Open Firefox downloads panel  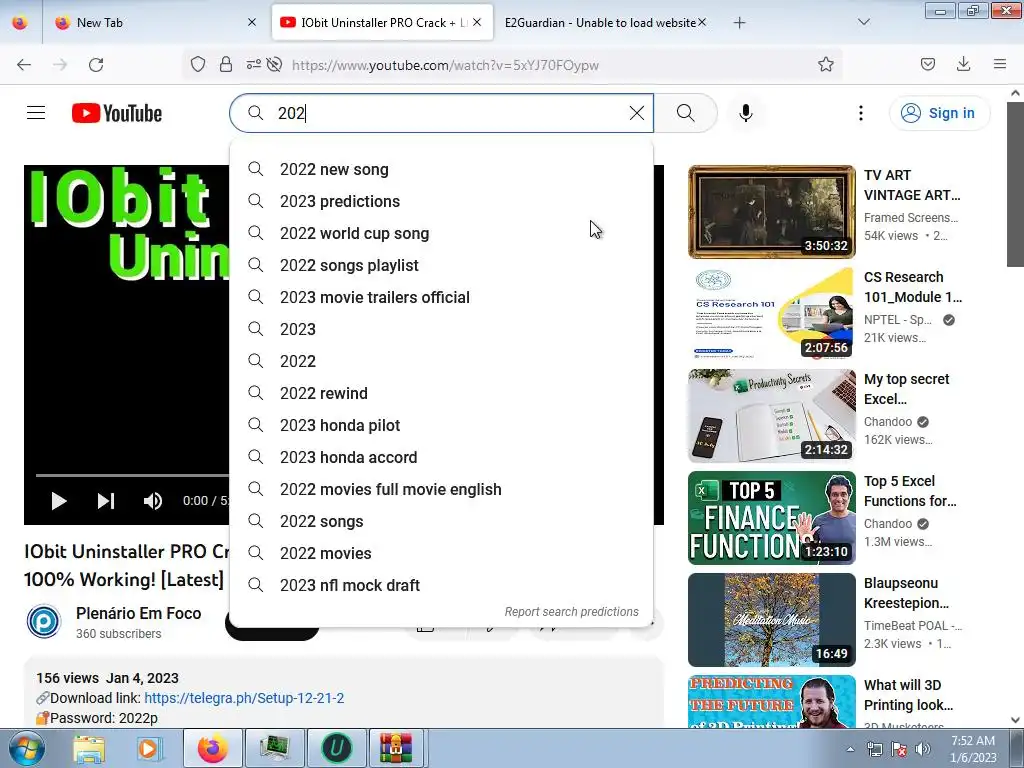click(x=963, y=64)
